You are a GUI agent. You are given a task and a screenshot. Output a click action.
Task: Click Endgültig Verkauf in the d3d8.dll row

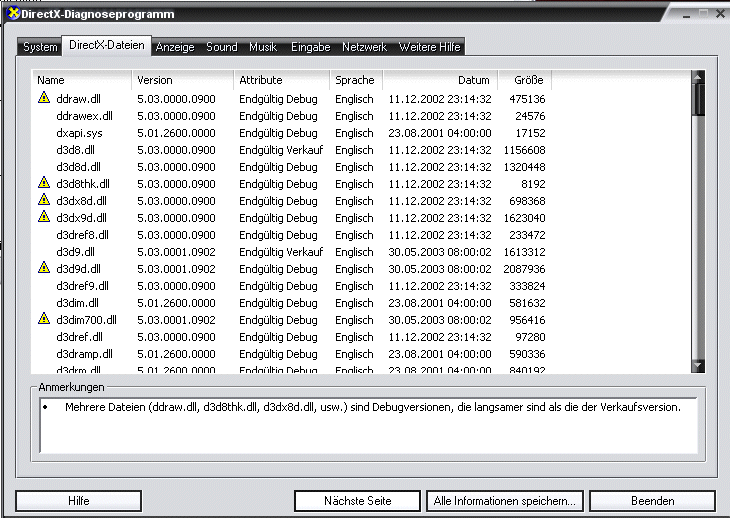coord(281,150)
